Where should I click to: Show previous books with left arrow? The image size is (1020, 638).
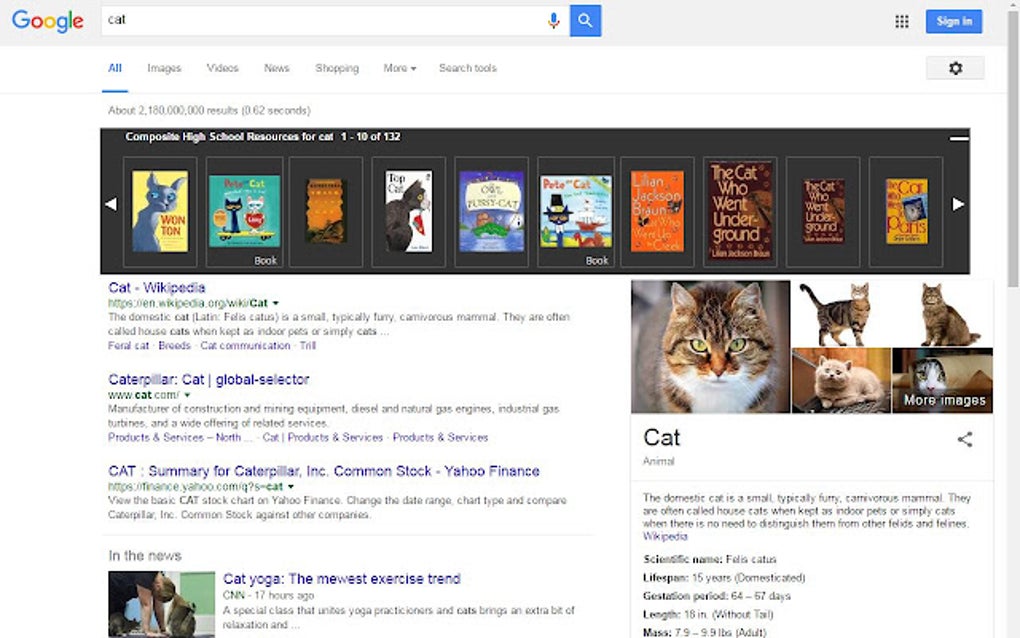(111, 204)
